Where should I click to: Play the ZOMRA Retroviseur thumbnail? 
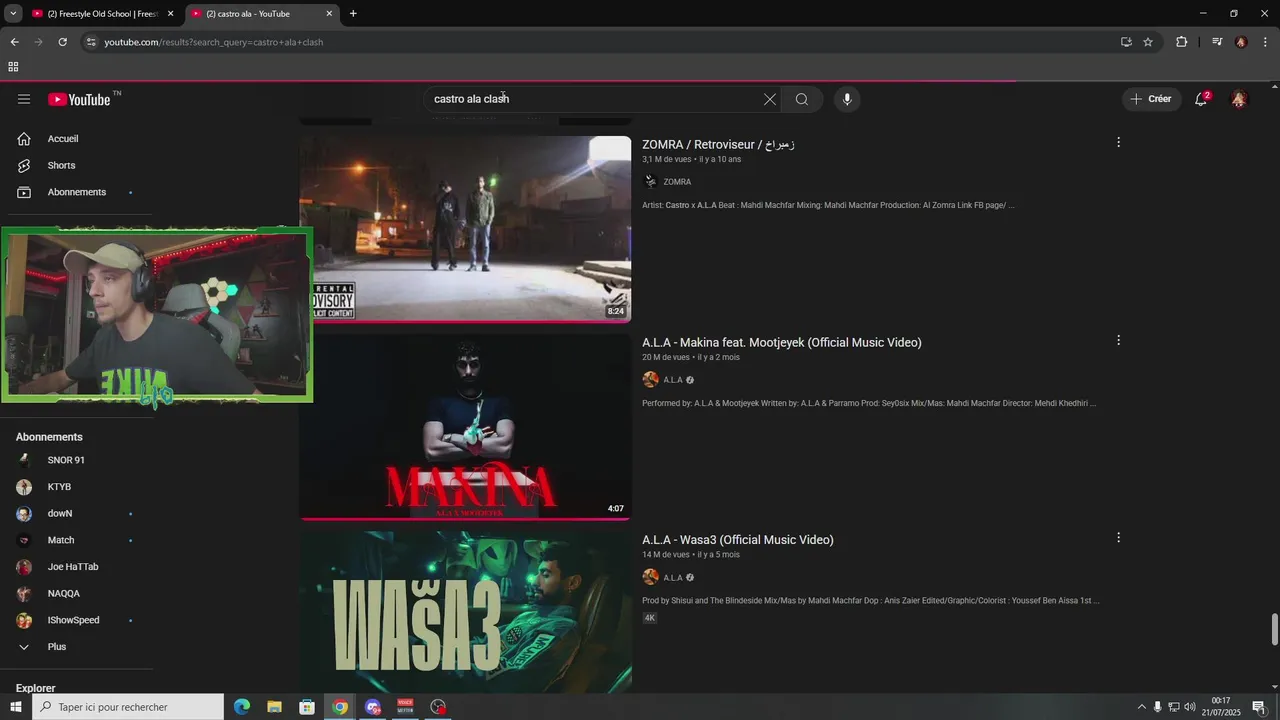pyautogui.click(x=465, y=229)
